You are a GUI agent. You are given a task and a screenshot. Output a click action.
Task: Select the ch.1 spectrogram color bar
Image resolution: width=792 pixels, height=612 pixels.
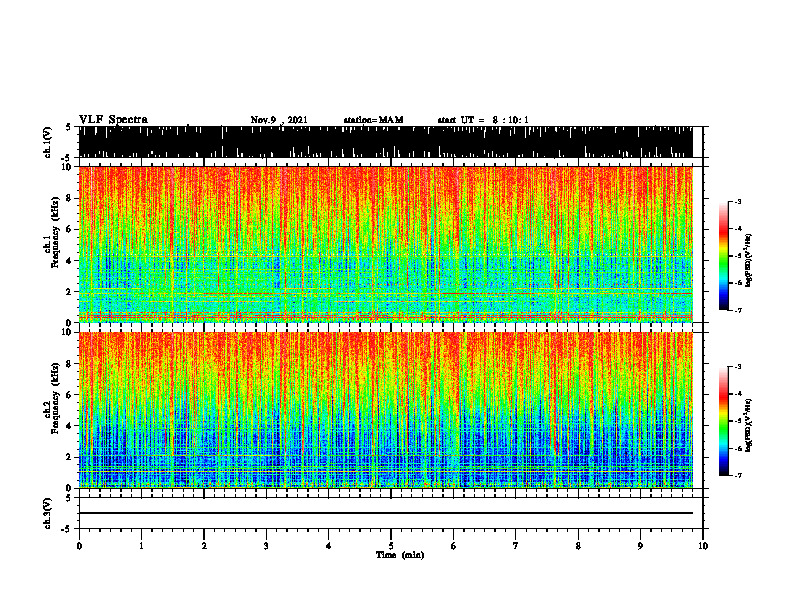coord(723,256)
